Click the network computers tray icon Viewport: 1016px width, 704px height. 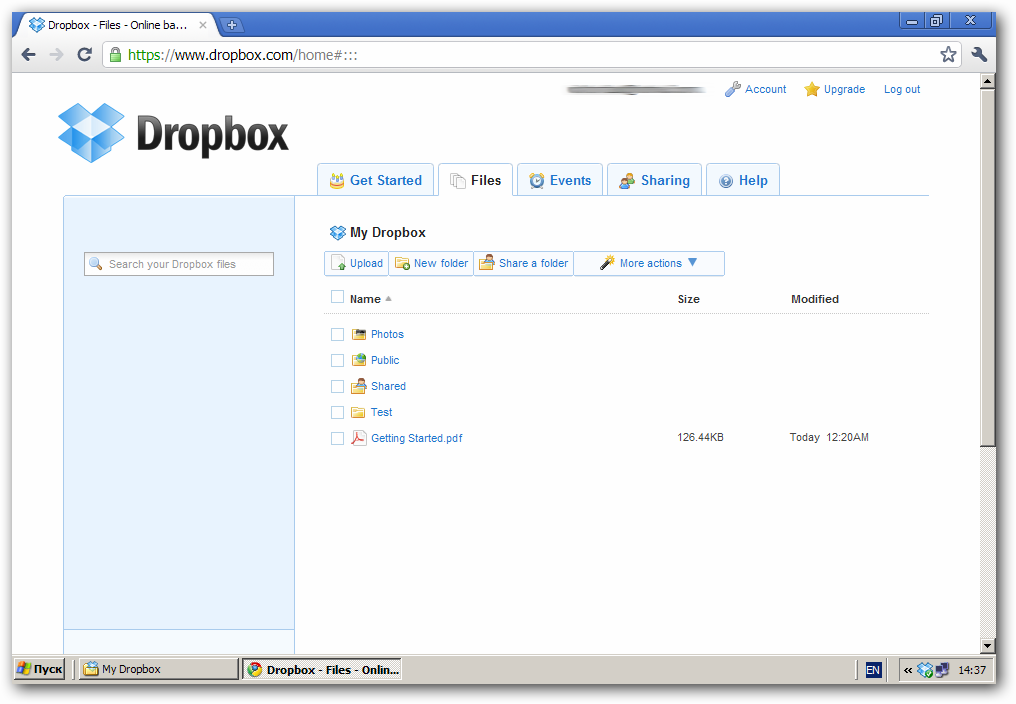tap(942, 670)
